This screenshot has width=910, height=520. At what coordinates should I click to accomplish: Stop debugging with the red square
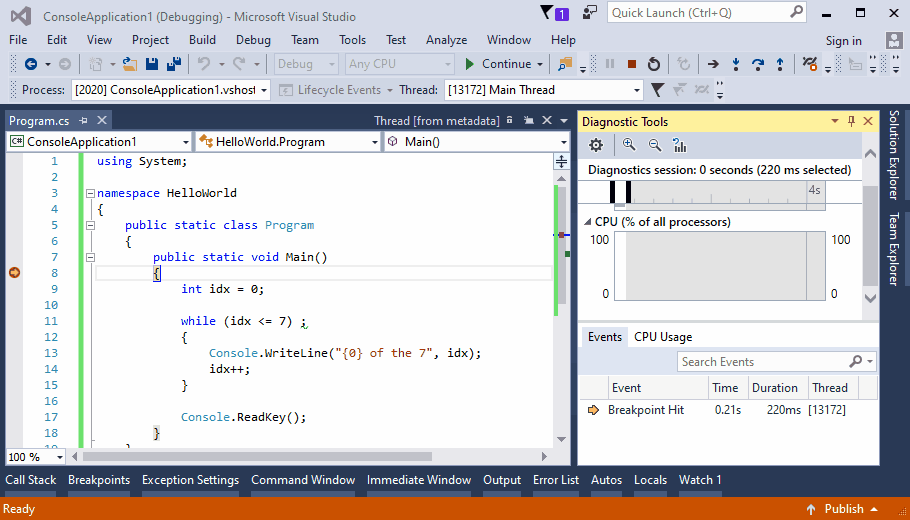632,64
